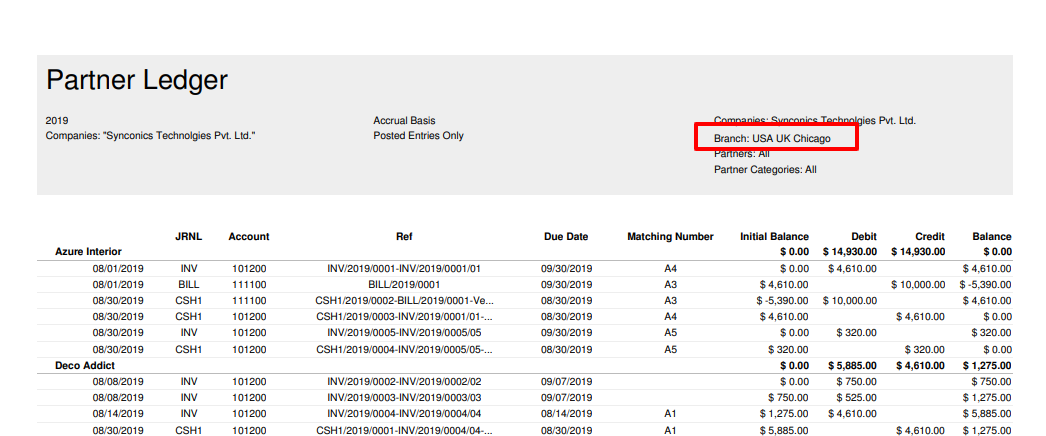The image size is (1046, 436).
Task: Select the Branch: USA UK Chicago filter text
Action: coord(771,138)
